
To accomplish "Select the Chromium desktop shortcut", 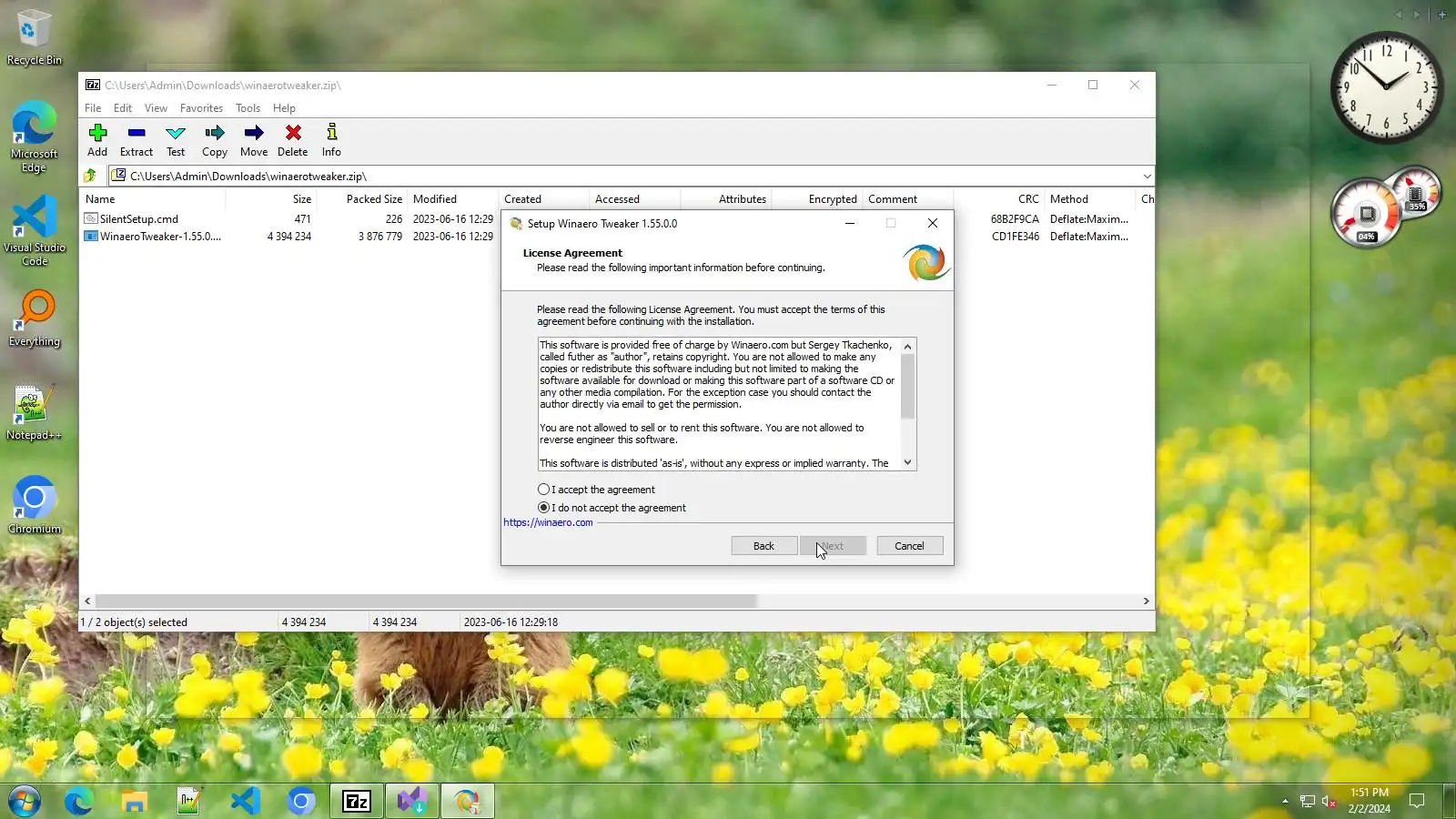I will pos(35,505).
